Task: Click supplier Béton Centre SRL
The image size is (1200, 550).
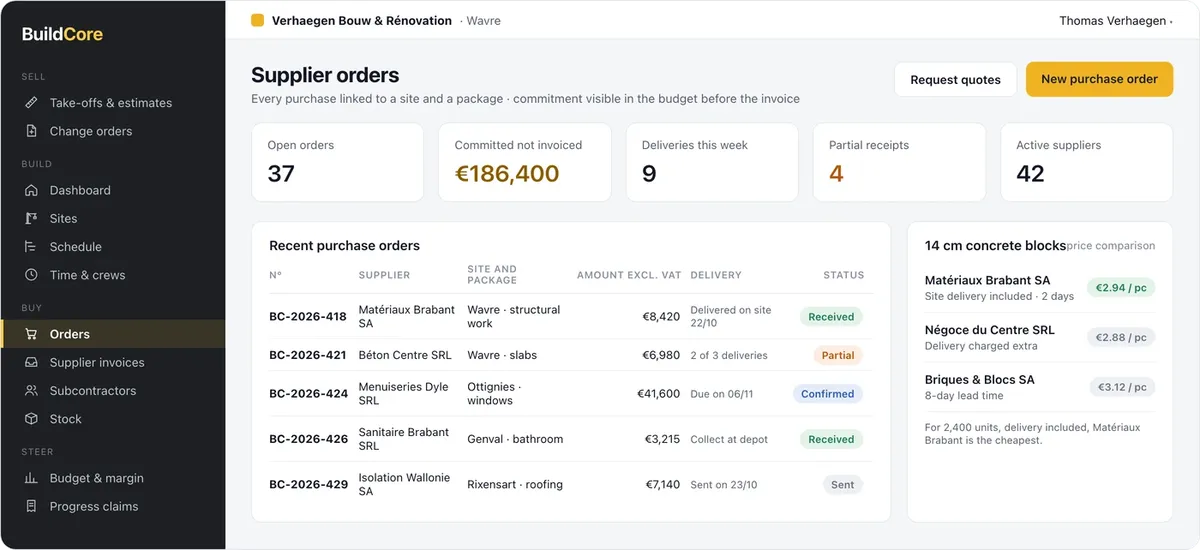Action: pyautogui.click(x=405, y=355)
